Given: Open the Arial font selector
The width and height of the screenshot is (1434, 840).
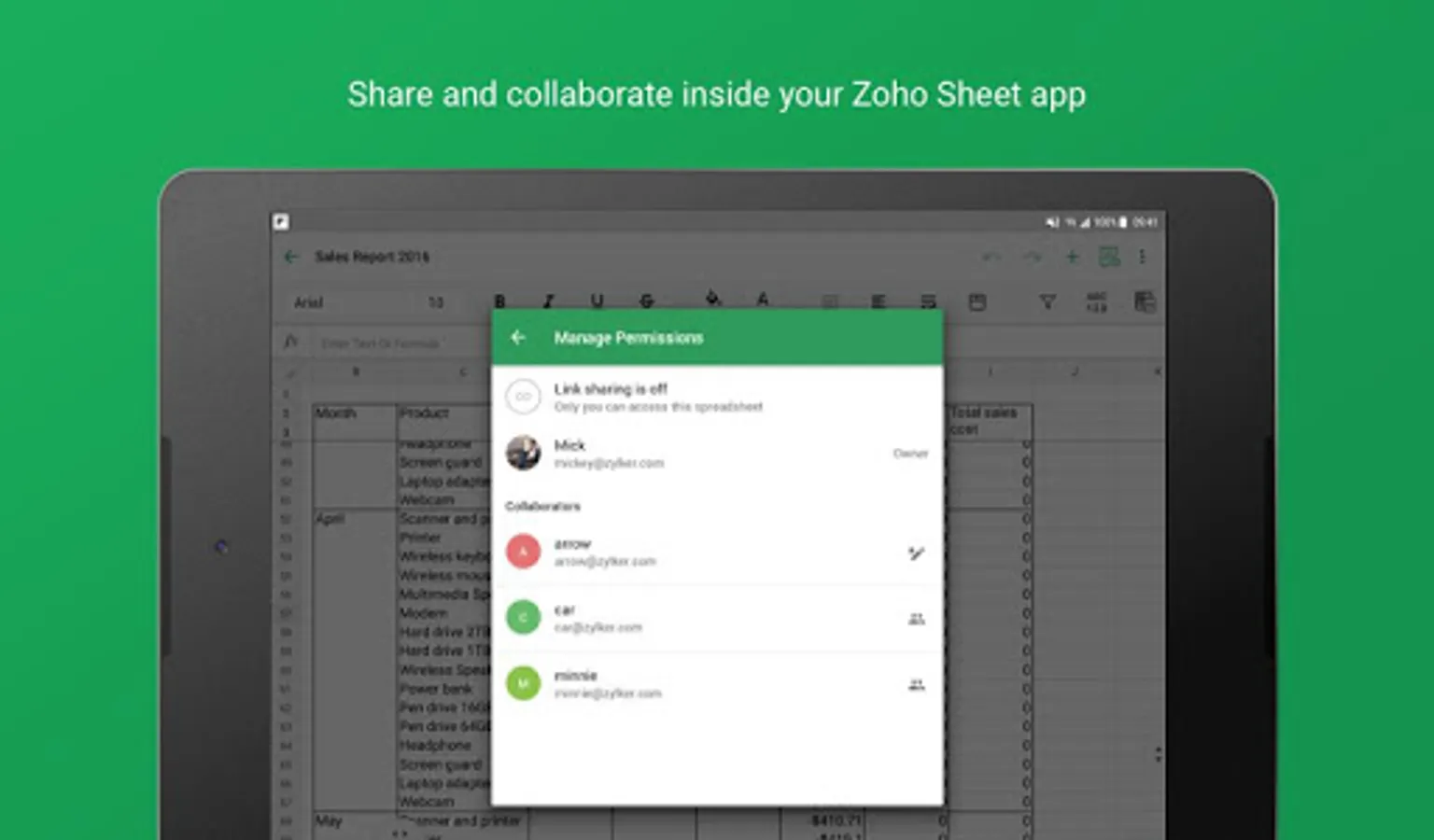Looking at the screenshot, I should 308,302.
